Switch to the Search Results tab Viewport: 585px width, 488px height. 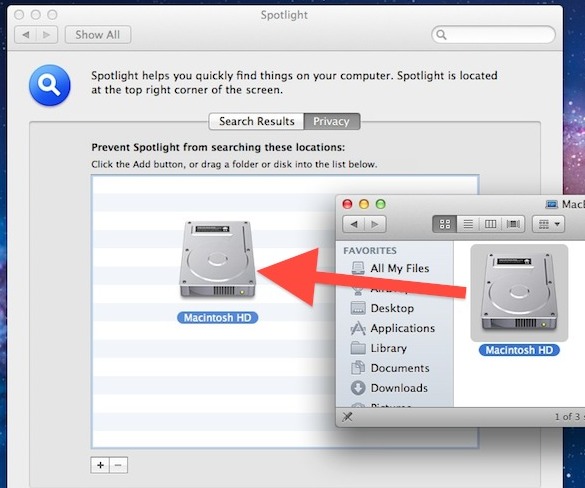point(257,121)
